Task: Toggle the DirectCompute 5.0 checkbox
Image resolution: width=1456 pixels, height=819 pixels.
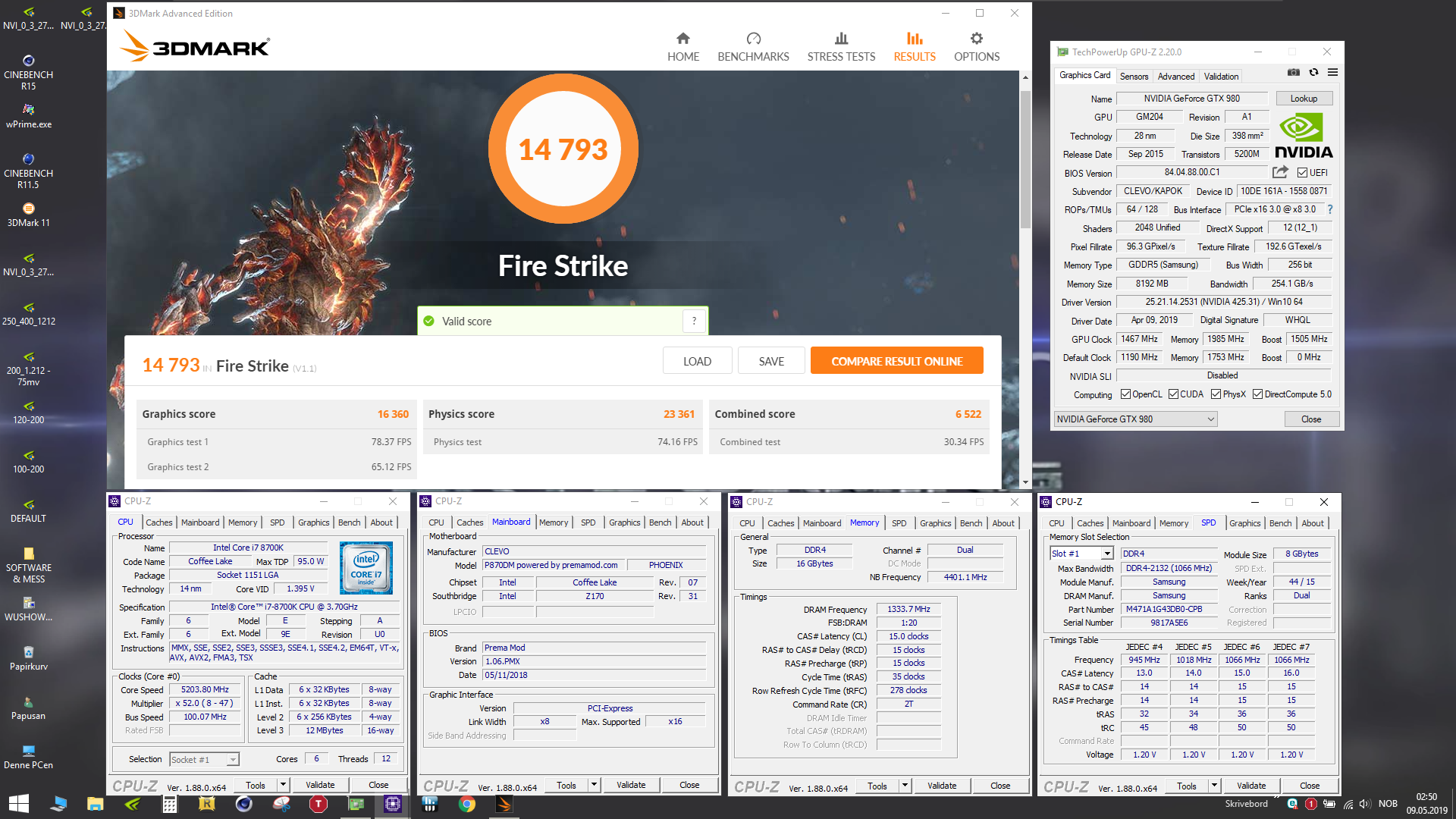Action: (x=1257, y=394)
